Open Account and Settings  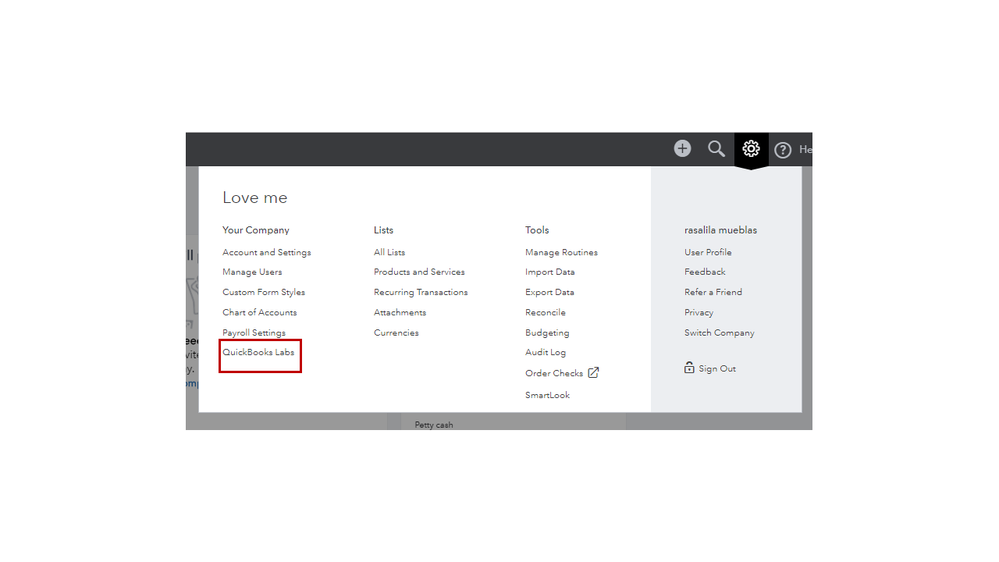pos(266,252)
